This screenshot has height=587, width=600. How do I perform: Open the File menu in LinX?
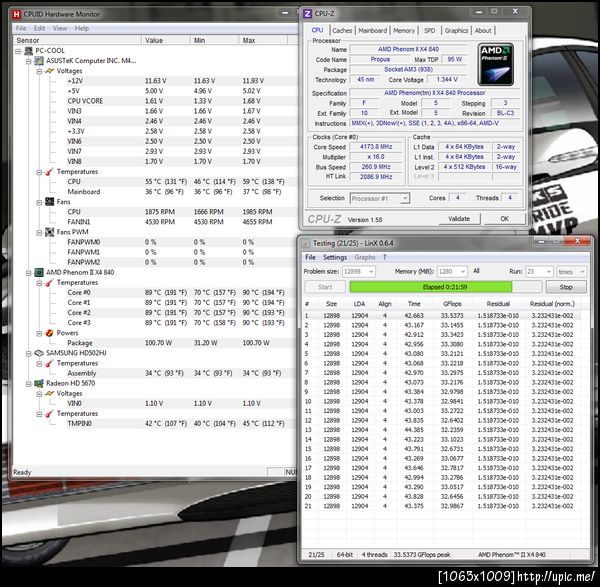pyautogui.click(x=310, y=258)
